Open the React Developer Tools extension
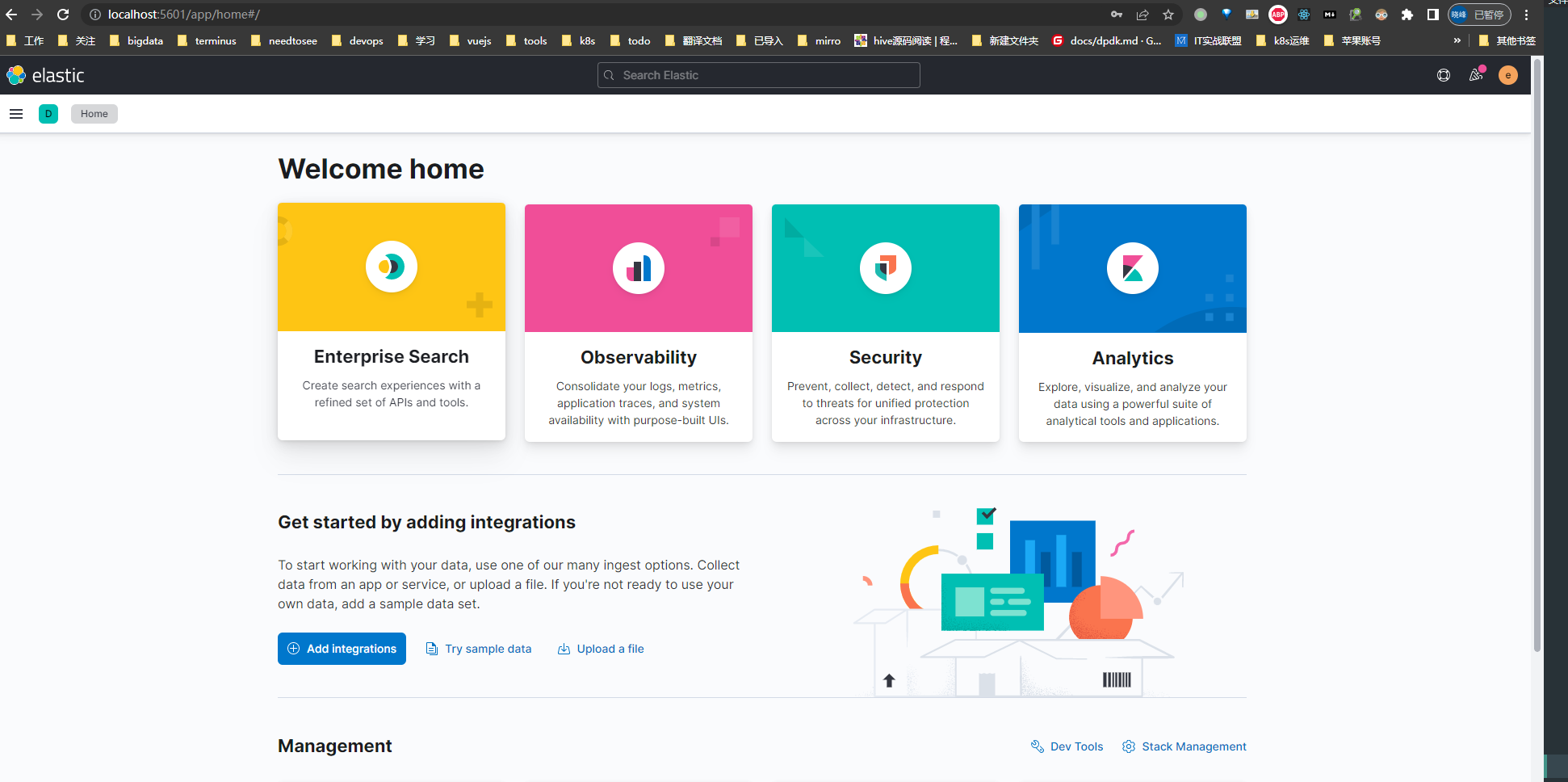 [1304, 15]
